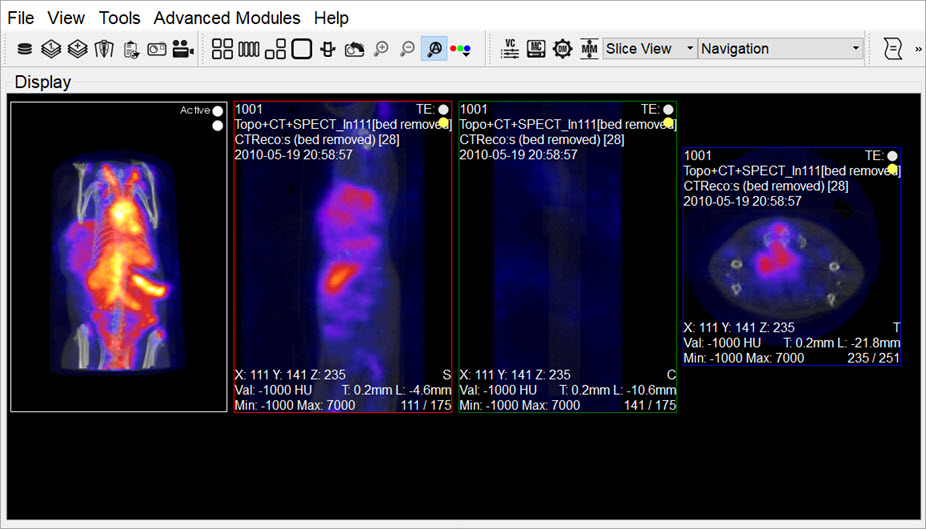Image resolution: width=926 pixels, height=529 pixels.
Task: Open the File menu
Action: pyautogui.click(x=21, y=18)
